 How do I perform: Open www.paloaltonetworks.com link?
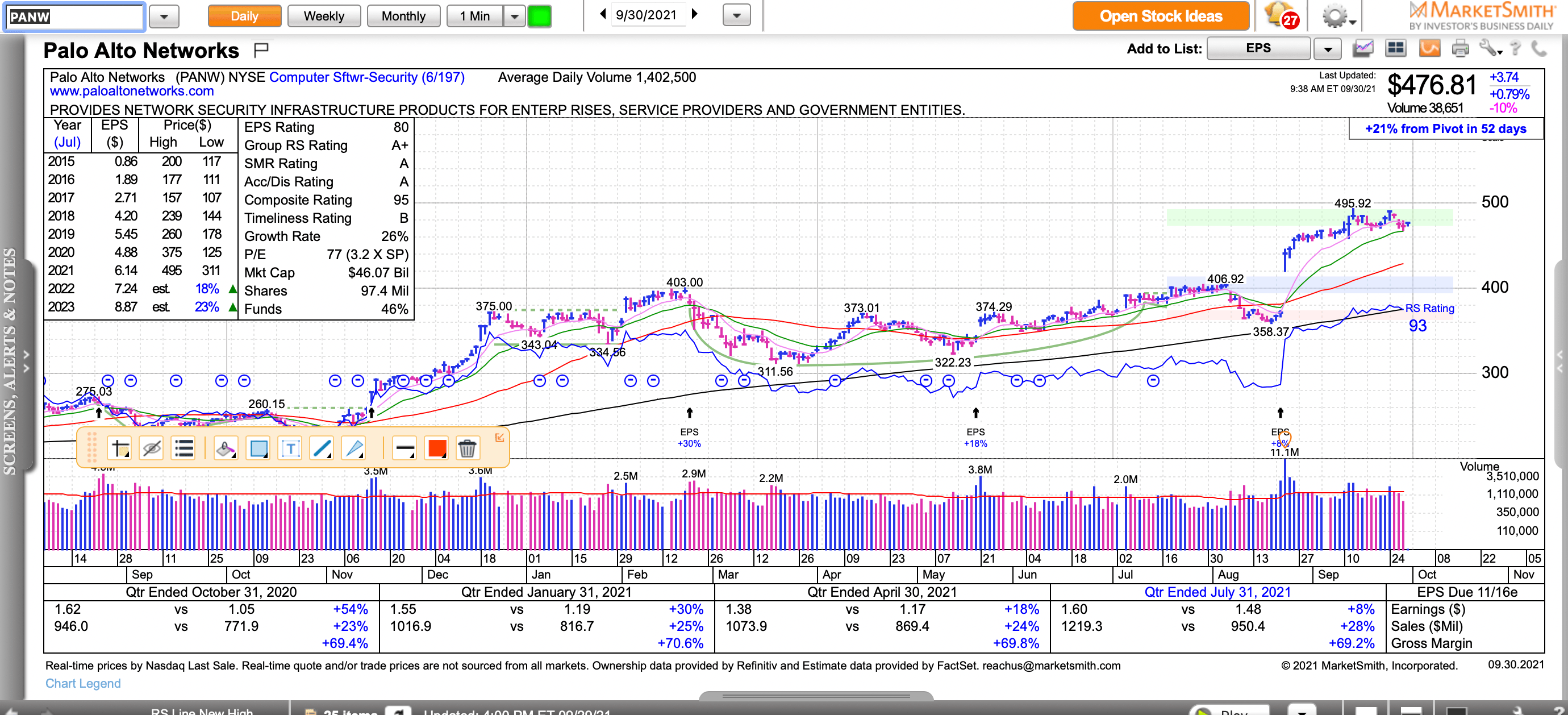click(131, 92)
